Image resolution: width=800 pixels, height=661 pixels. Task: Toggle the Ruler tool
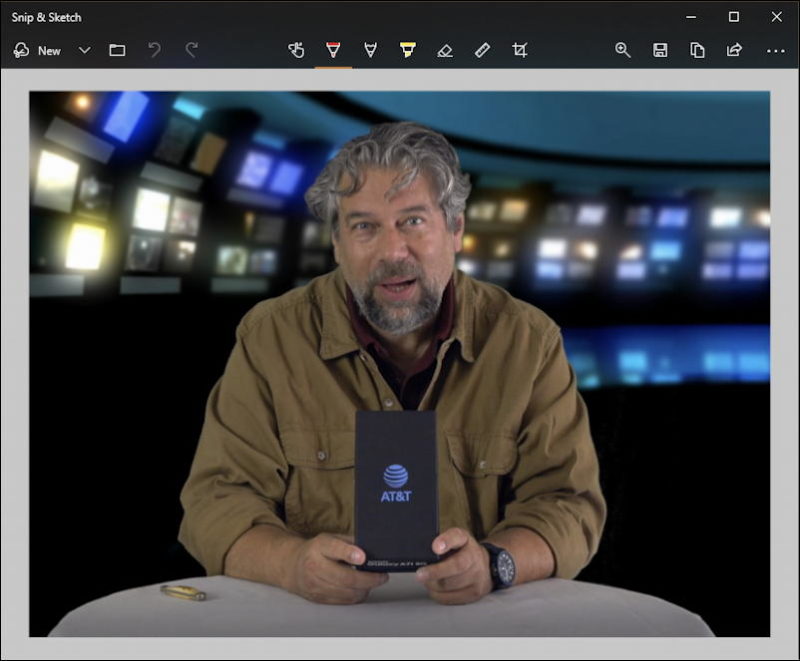482,50
